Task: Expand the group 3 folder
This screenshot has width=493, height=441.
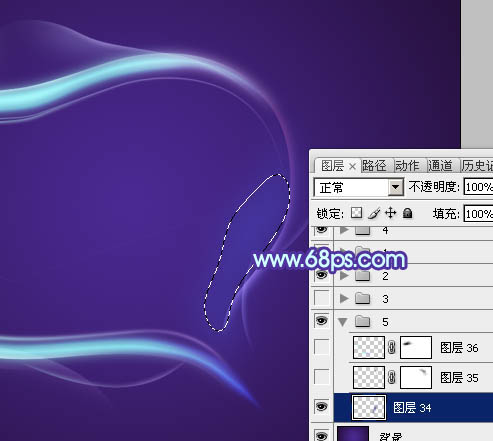Action: [x=344, y=298]
